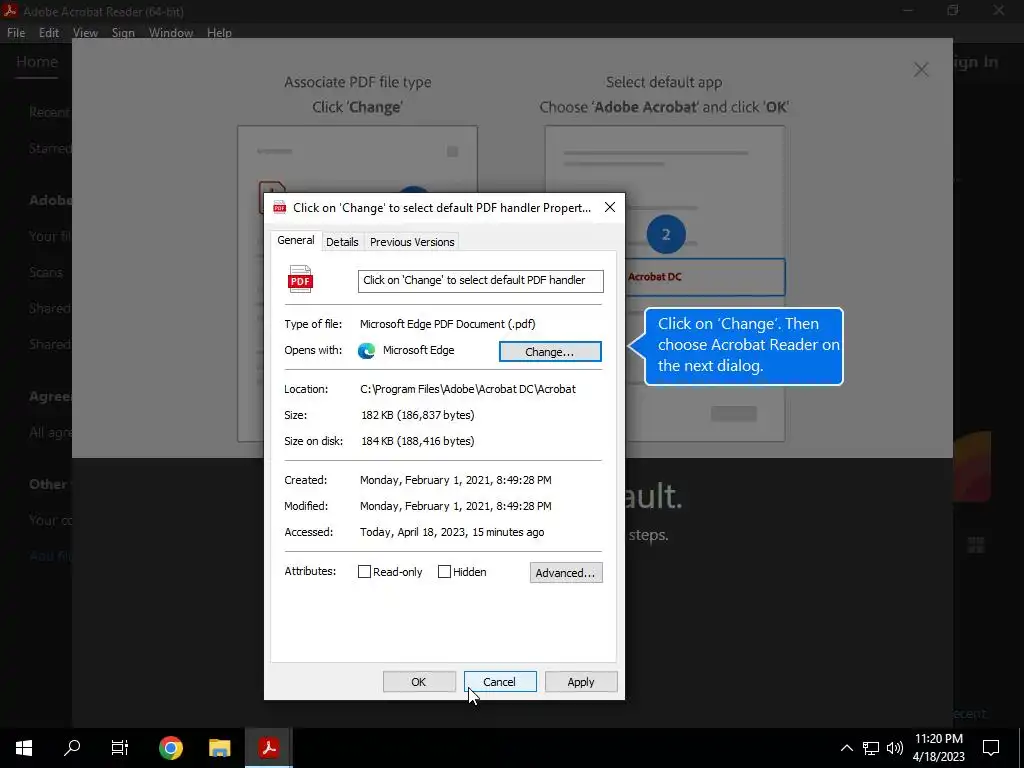Viewport: 1024px width, 768px height.
Task: Click the network icon in system tray
Action: pos(871,748)
